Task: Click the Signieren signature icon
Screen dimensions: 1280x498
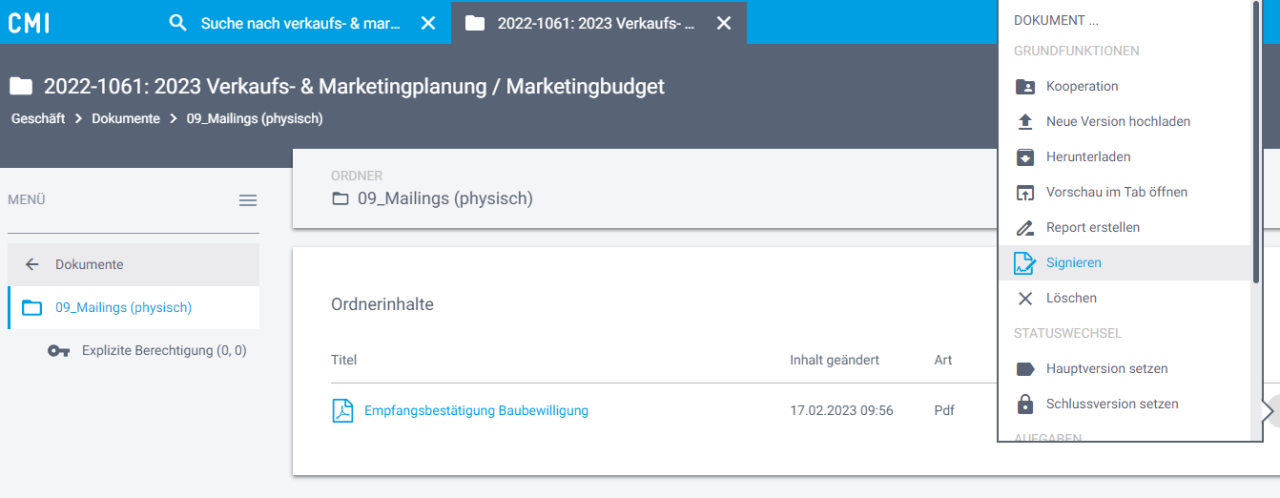Action: pos(1025,263)
